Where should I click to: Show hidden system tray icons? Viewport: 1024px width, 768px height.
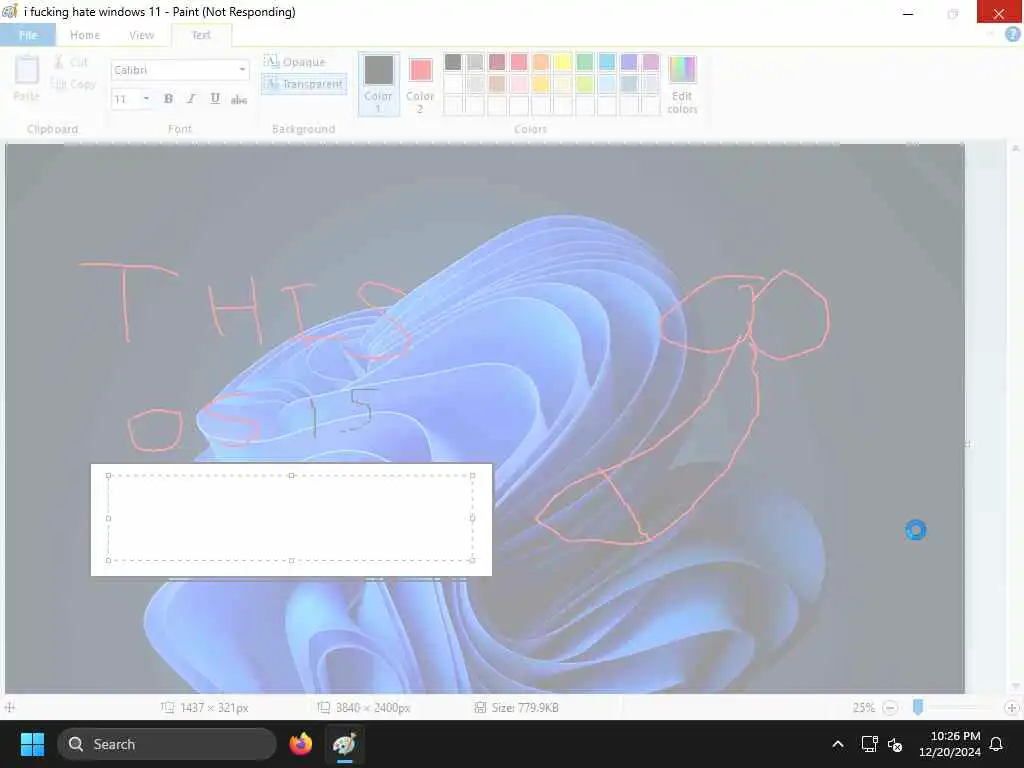coord(838,744)
